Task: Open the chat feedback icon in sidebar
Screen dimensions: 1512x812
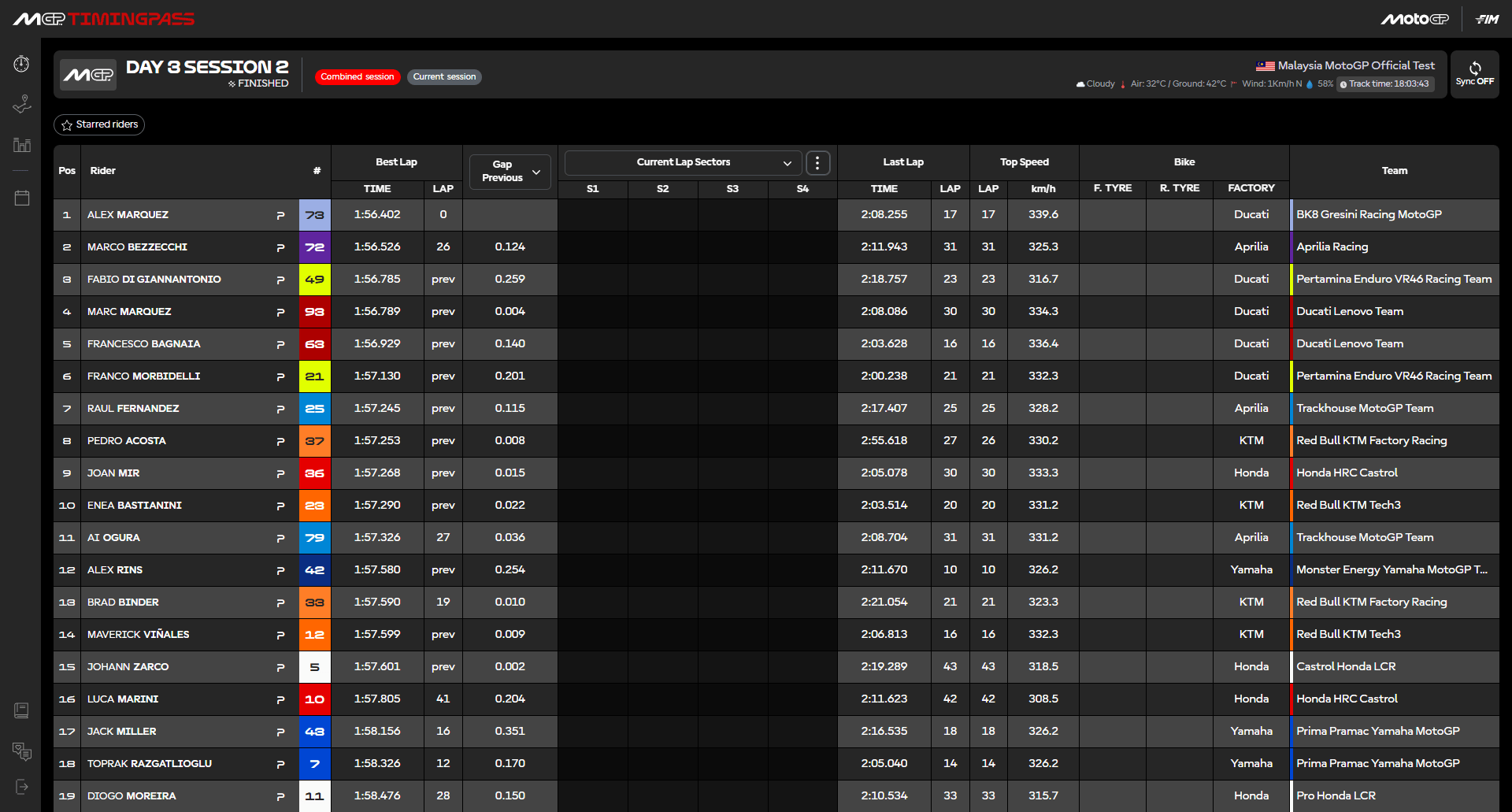Action: pos(21,751)
